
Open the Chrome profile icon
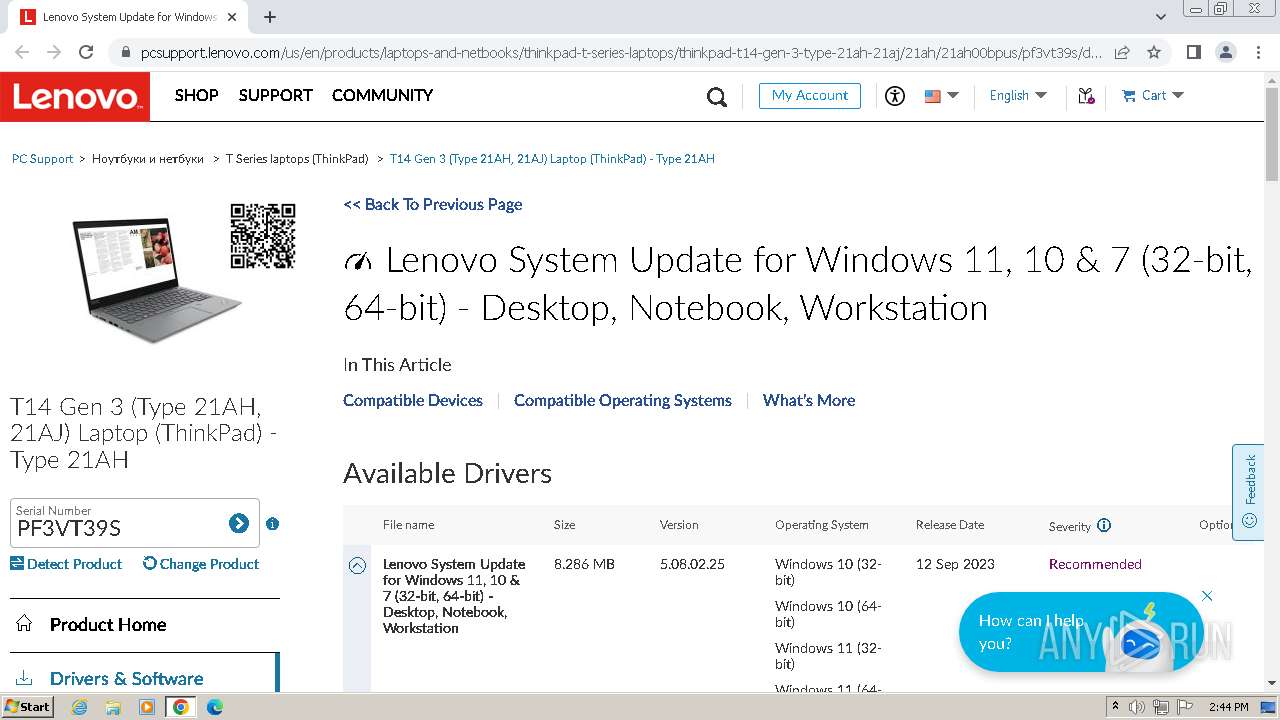1225,52
